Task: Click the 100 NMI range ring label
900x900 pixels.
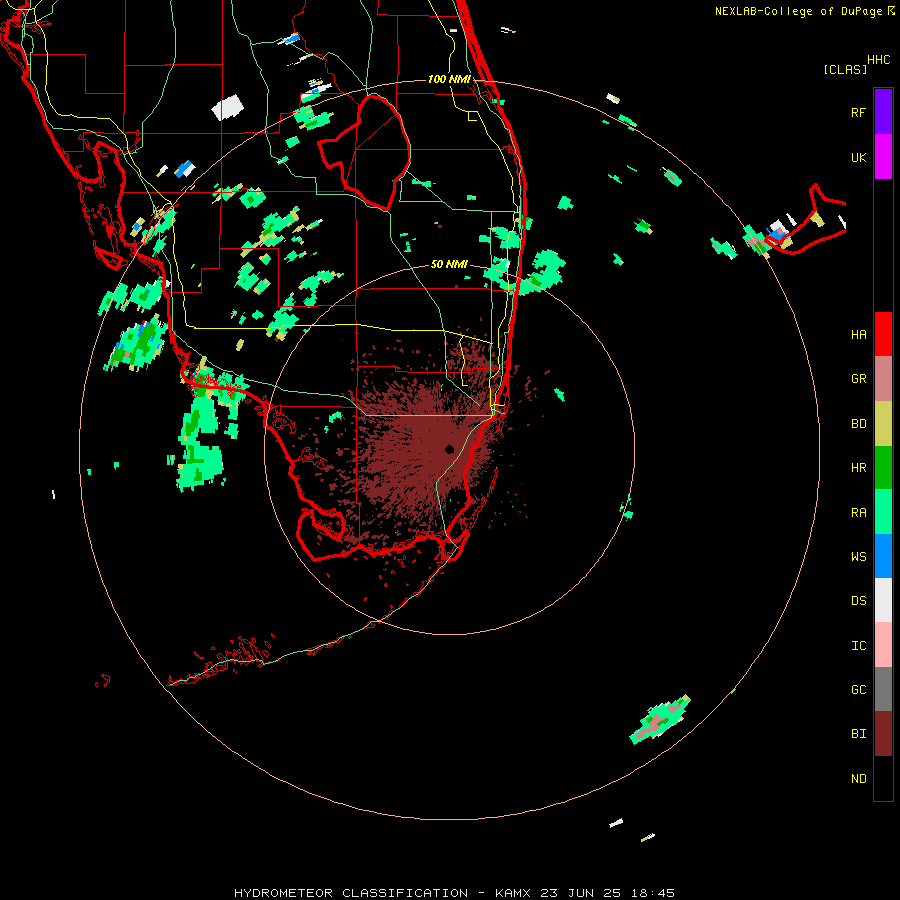Action: 449,79
